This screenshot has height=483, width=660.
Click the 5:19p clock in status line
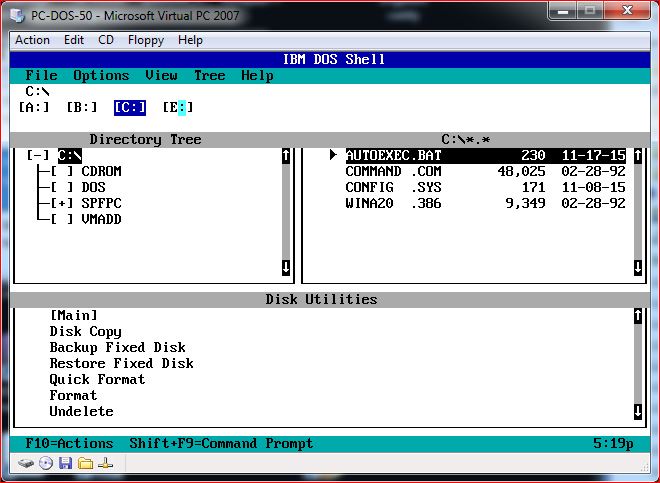tap(613, 444)
